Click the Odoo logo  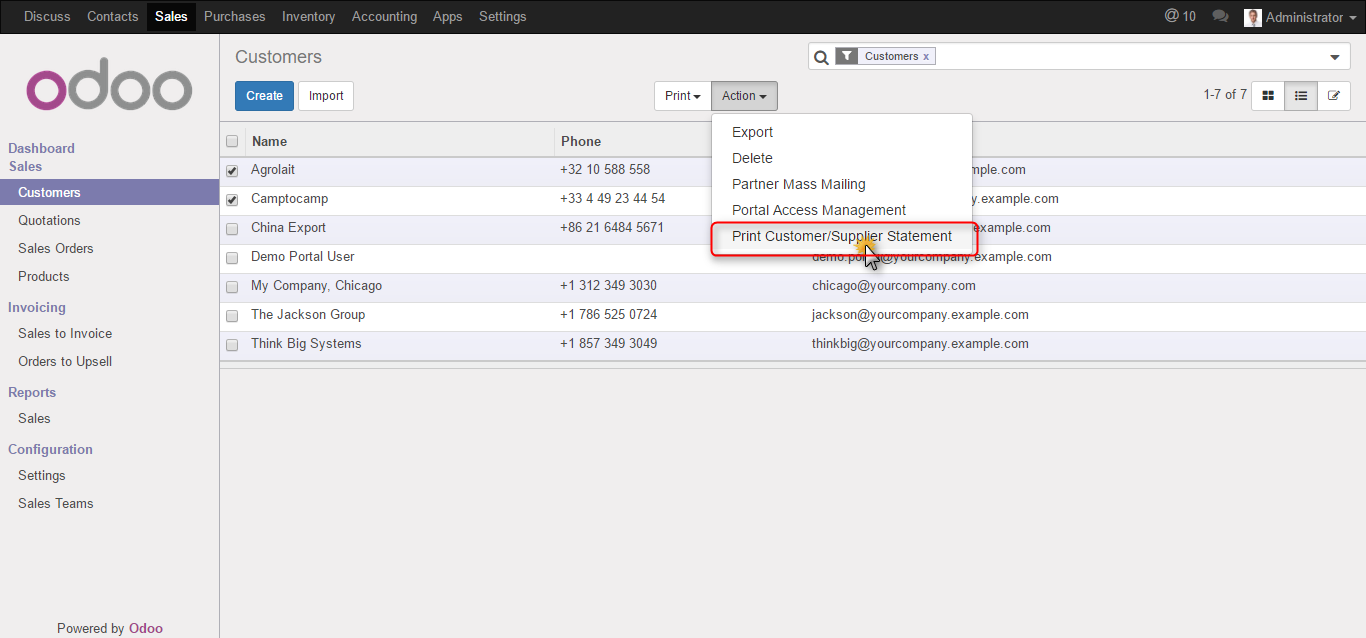point(109,90)
